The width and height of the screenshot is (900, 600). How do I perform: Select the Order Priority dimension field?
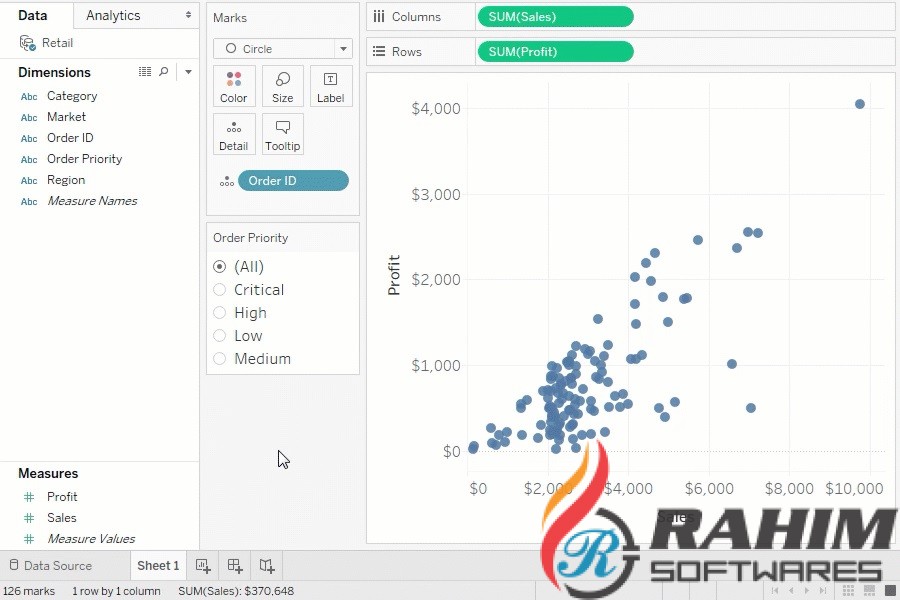coord(84,159)
